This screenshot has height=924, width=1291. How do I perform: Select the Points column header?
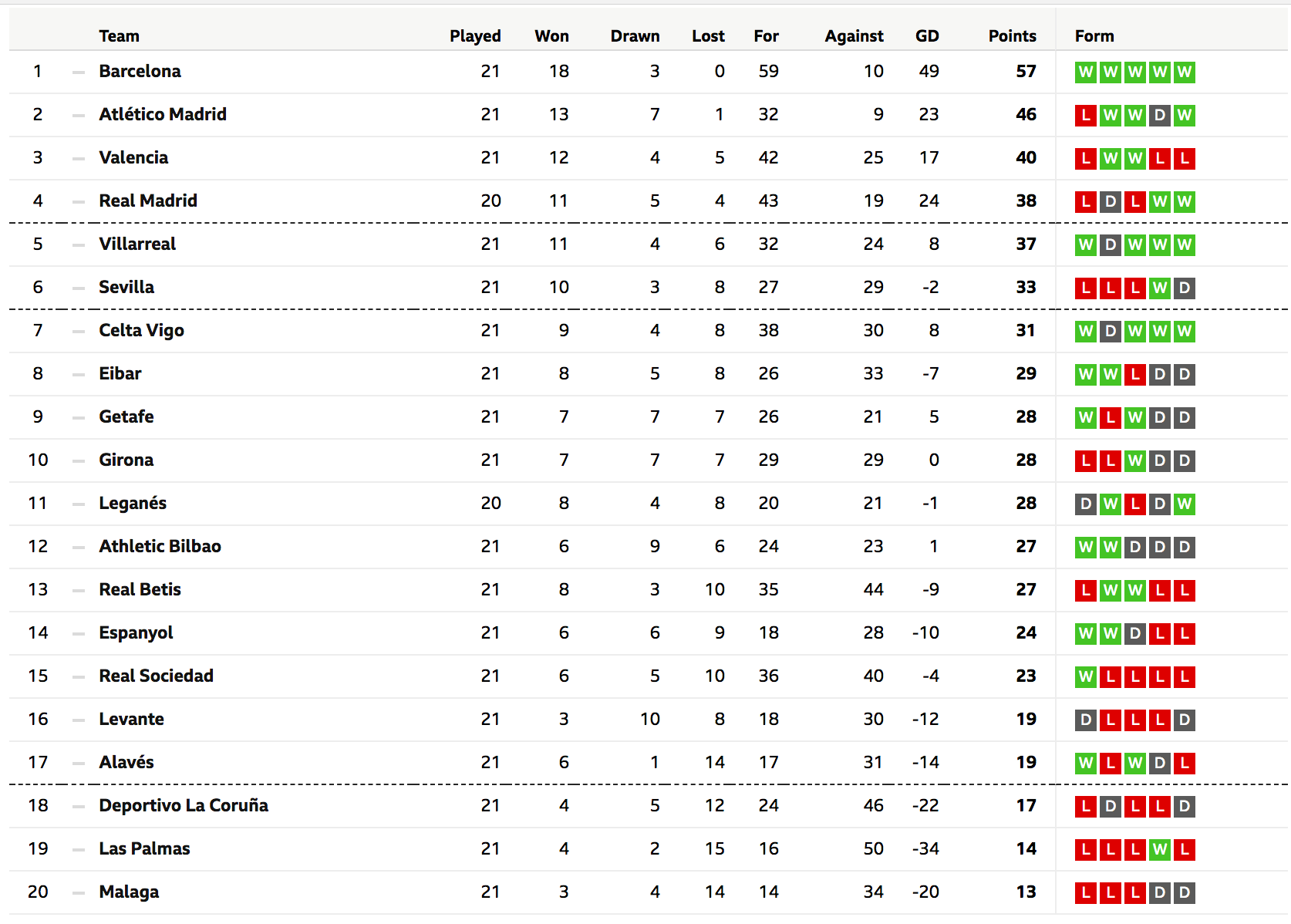tap(1012, 35)
